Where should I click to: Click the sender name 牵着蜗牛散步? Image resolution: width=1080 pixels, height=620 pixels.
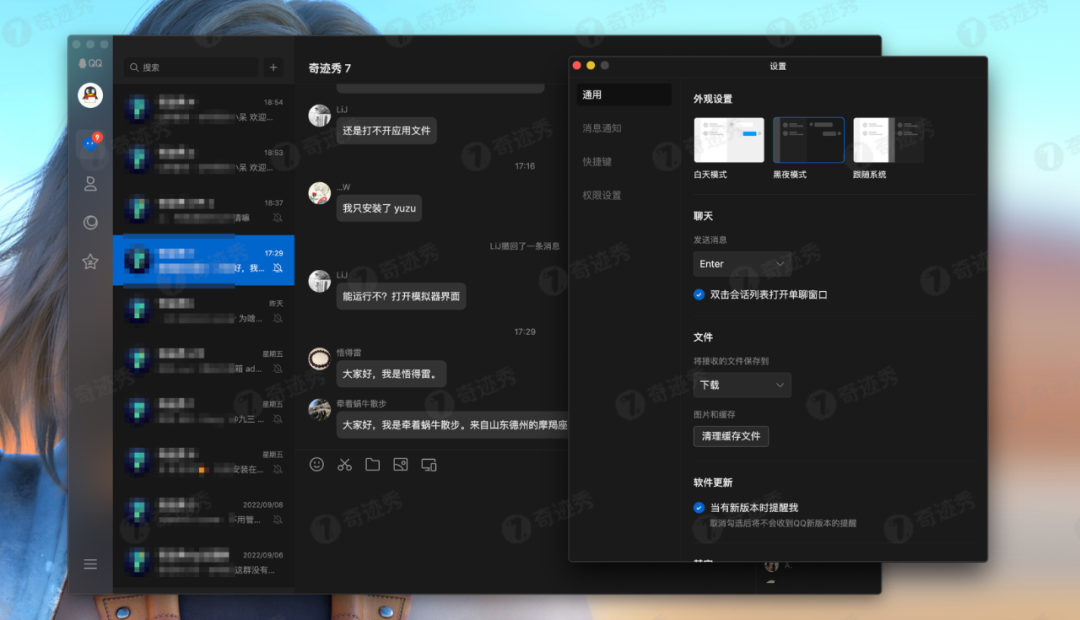[362, 404]
